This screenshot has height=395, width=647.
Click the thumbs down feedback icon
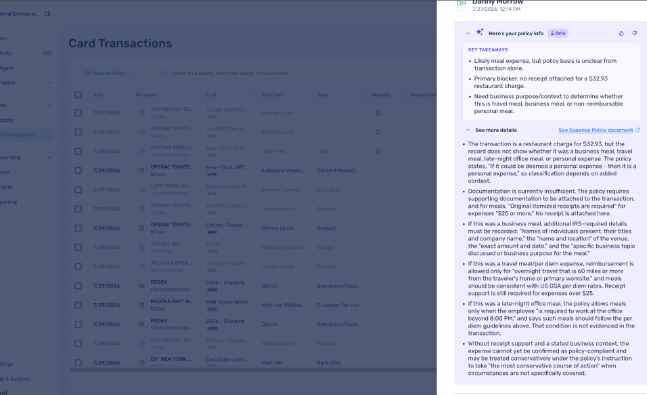(635, 33)
